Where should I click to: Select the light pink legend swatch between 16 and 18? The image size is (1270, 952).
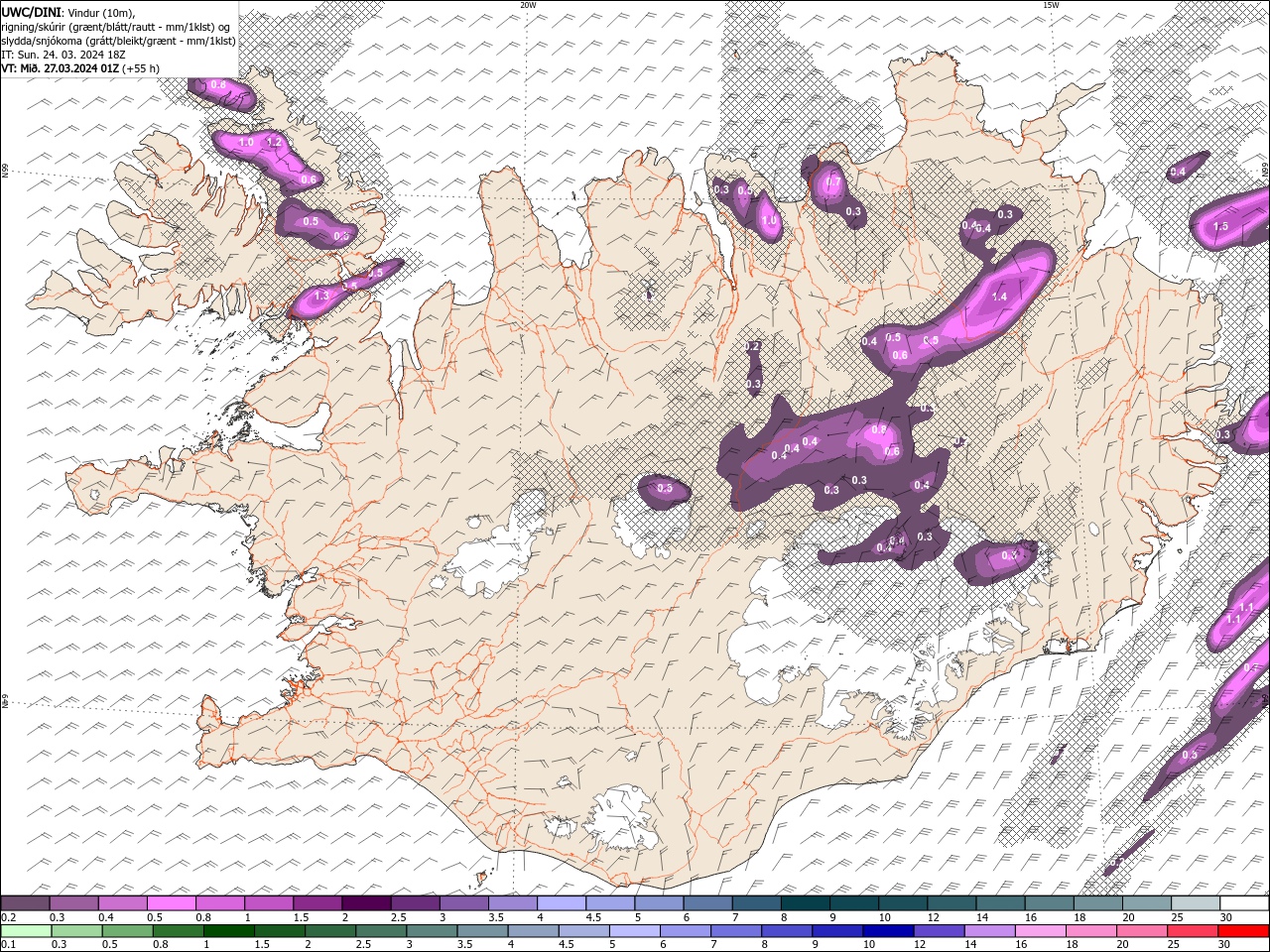1039,931
